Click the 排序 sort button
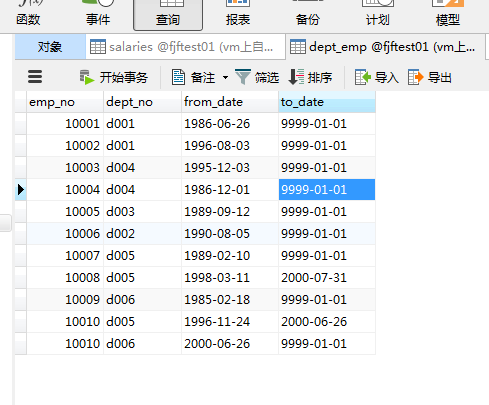The height and width of the screenshot is (405, 489). coord(310,78)
